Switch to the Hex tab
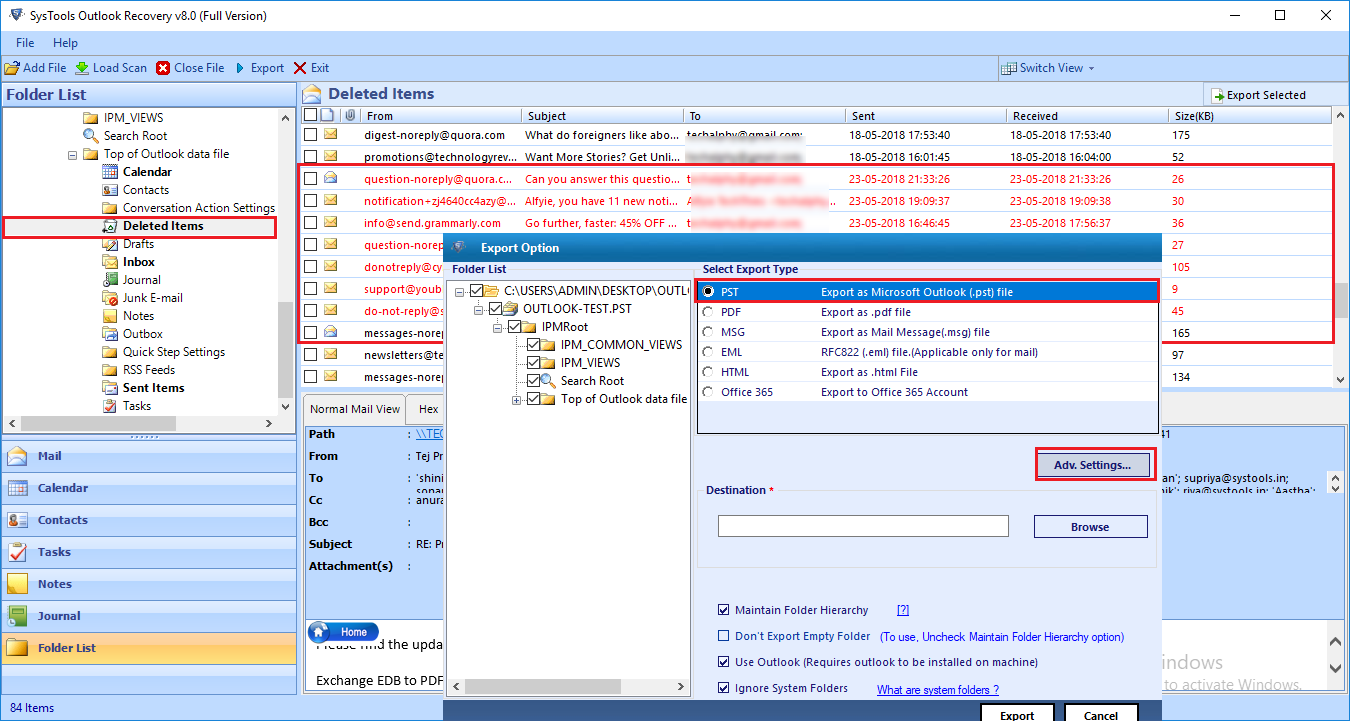This screenshot has height=721, width=1350. pos(428,409)
